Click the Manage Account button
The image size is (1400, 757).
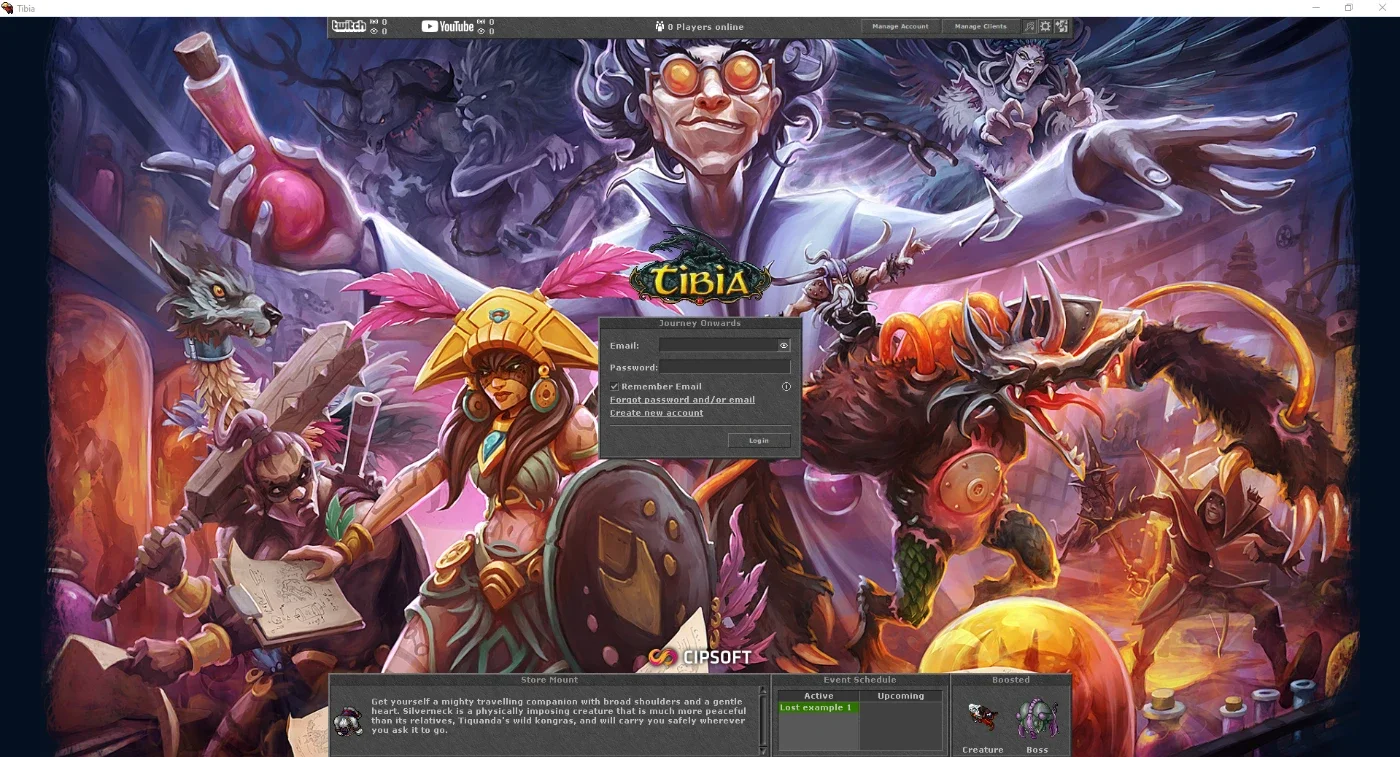[900, 27]
